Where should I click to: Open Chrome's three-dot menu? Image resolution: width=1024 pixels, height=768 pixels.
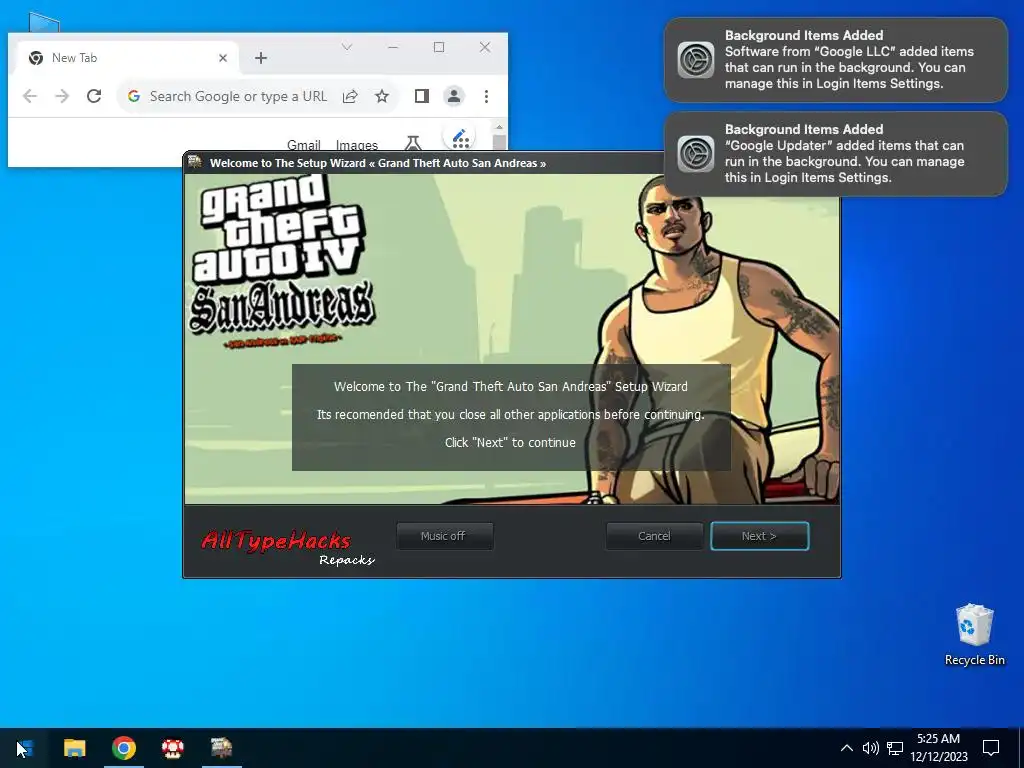coord(487,96)
